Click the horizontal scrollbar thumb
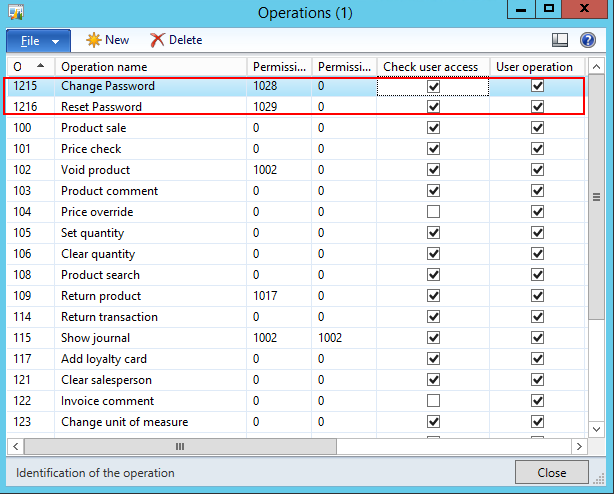Viewport: 614px width, 494px height. pos(180,446)
